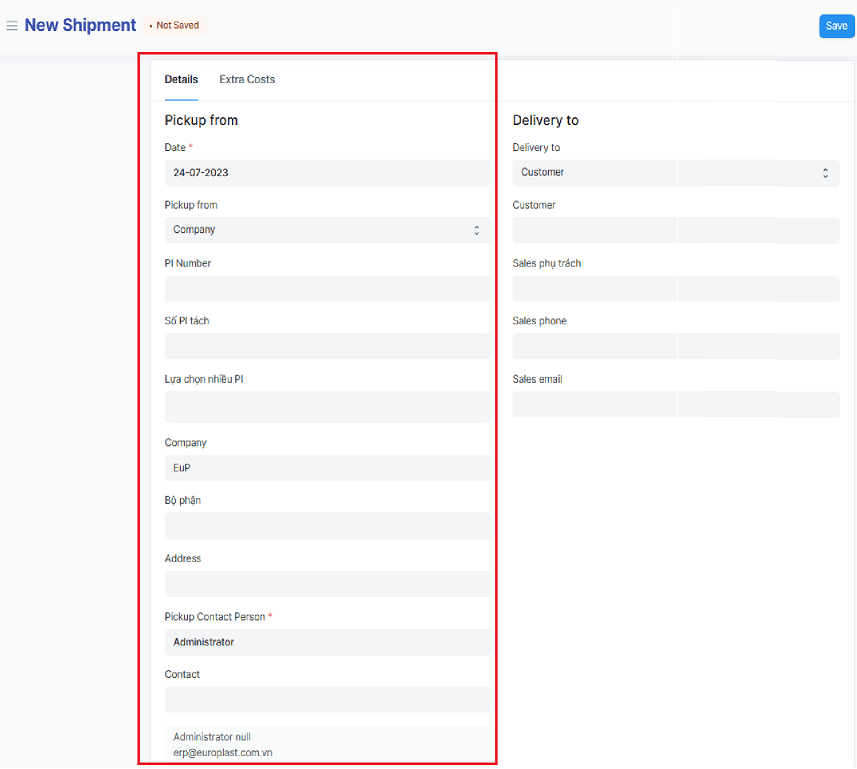This screenshot has width=857, height=769.
Task: Click the Sales email input field
Action: (x=675, y=405)
